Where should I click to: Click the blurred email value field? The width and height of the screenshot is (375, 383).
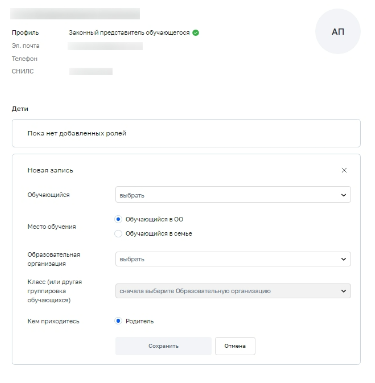[105, 46]
